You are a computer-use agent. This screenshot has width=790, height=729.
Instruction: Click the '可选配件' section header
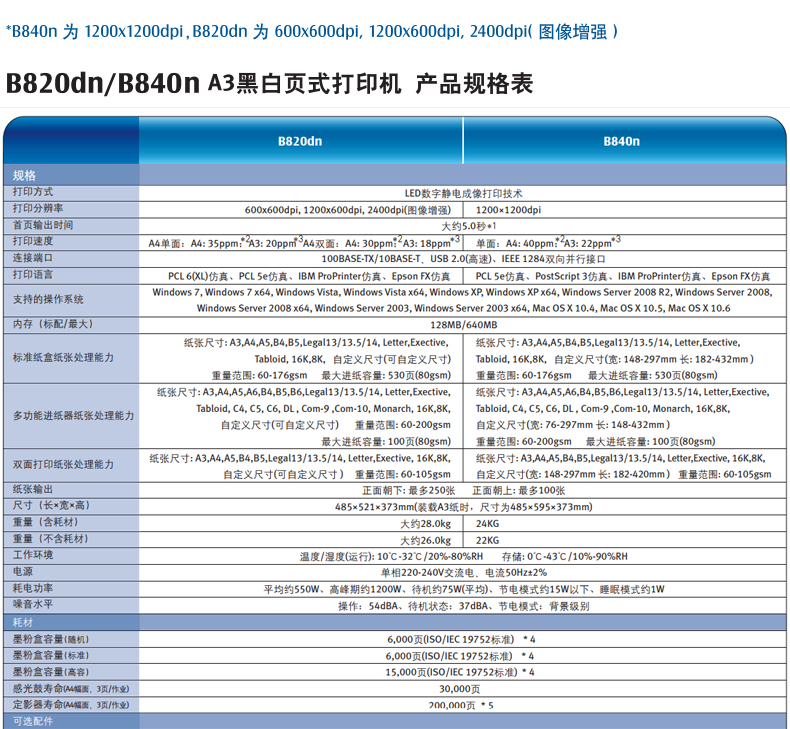pos(33,721)
